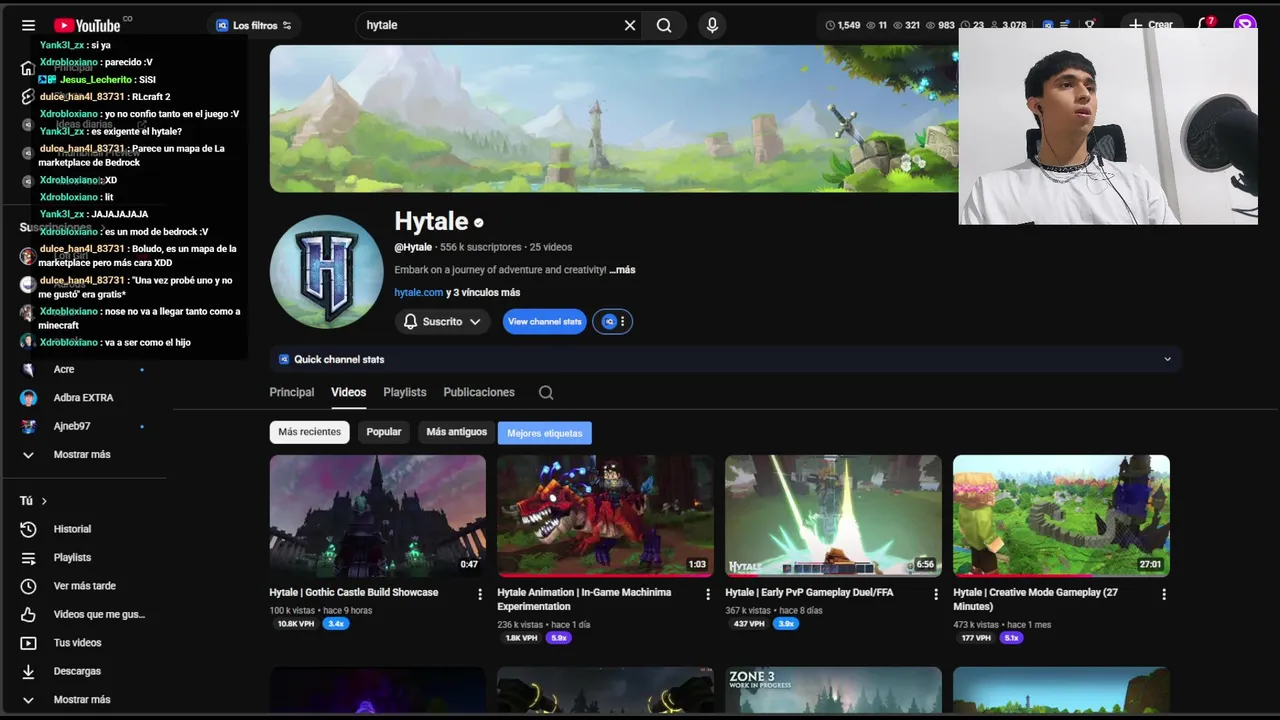This screenshot has width=1280, height=720.
Task: Expand Mostrar más under subscriptions
Action: 84,454
